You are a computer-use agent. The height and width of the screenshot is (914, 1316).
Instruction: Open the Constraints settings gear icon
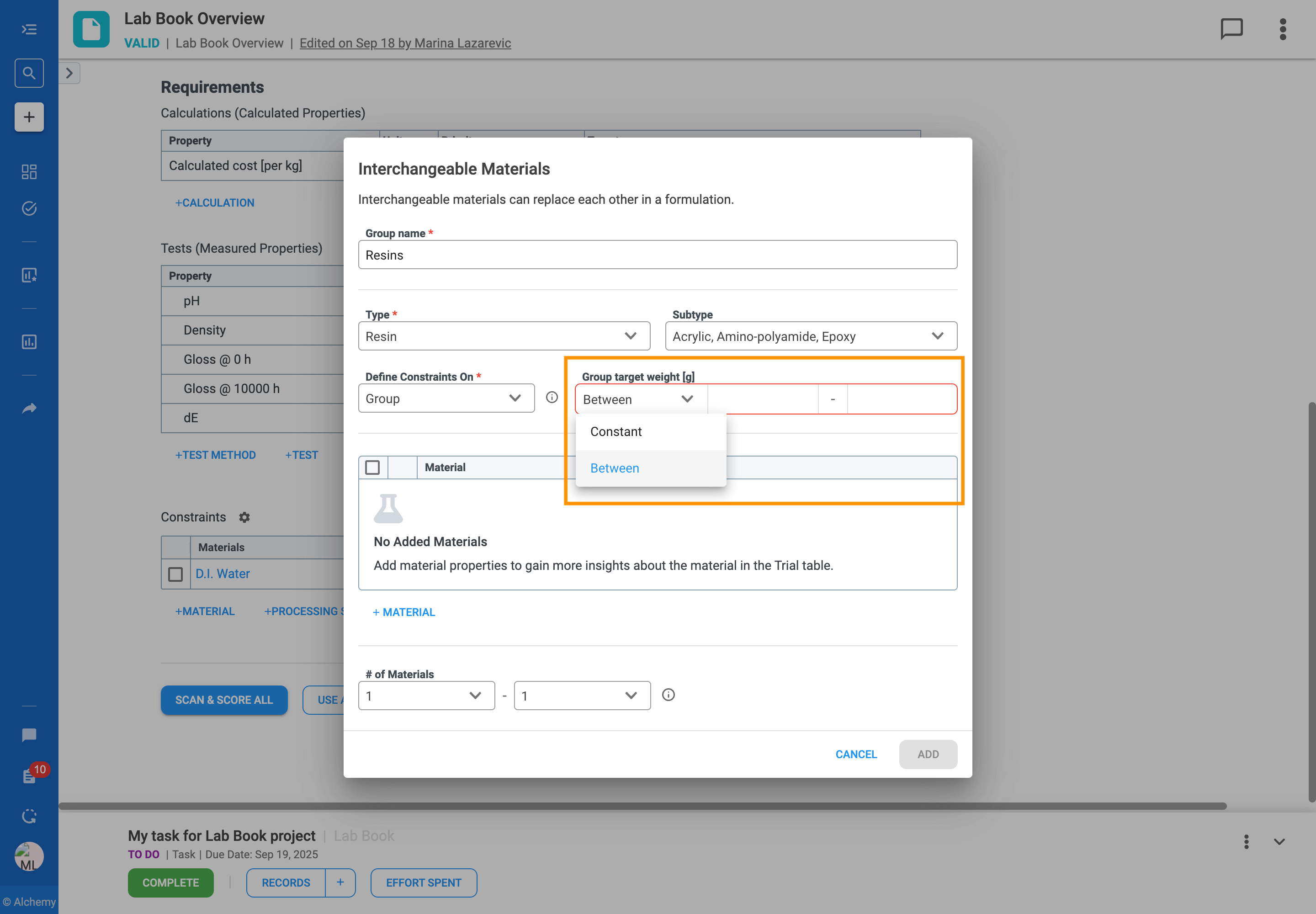pyautogui.click(x=244, y=517)
